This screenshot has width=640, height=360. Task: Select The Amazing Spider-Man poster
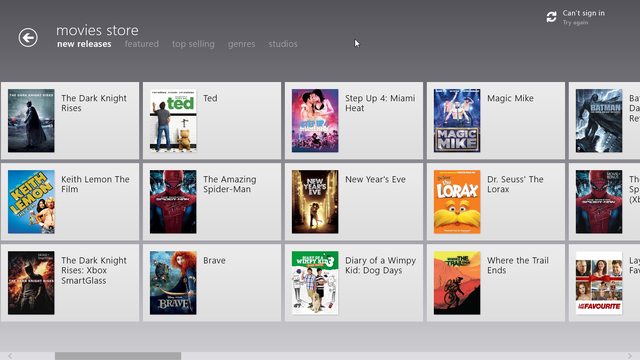173,202
